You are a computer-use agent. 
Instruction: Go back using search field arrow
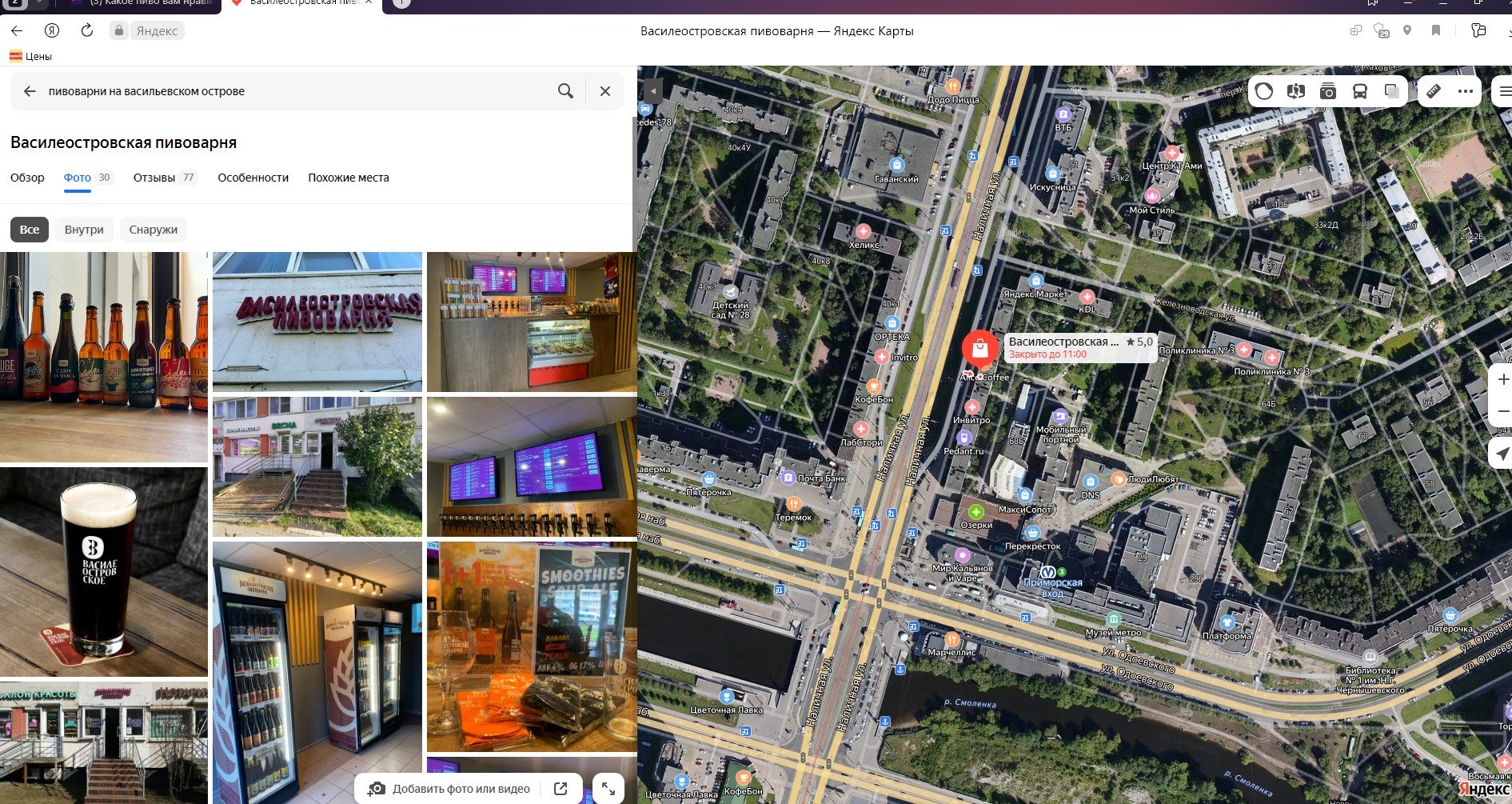[30, 91]
